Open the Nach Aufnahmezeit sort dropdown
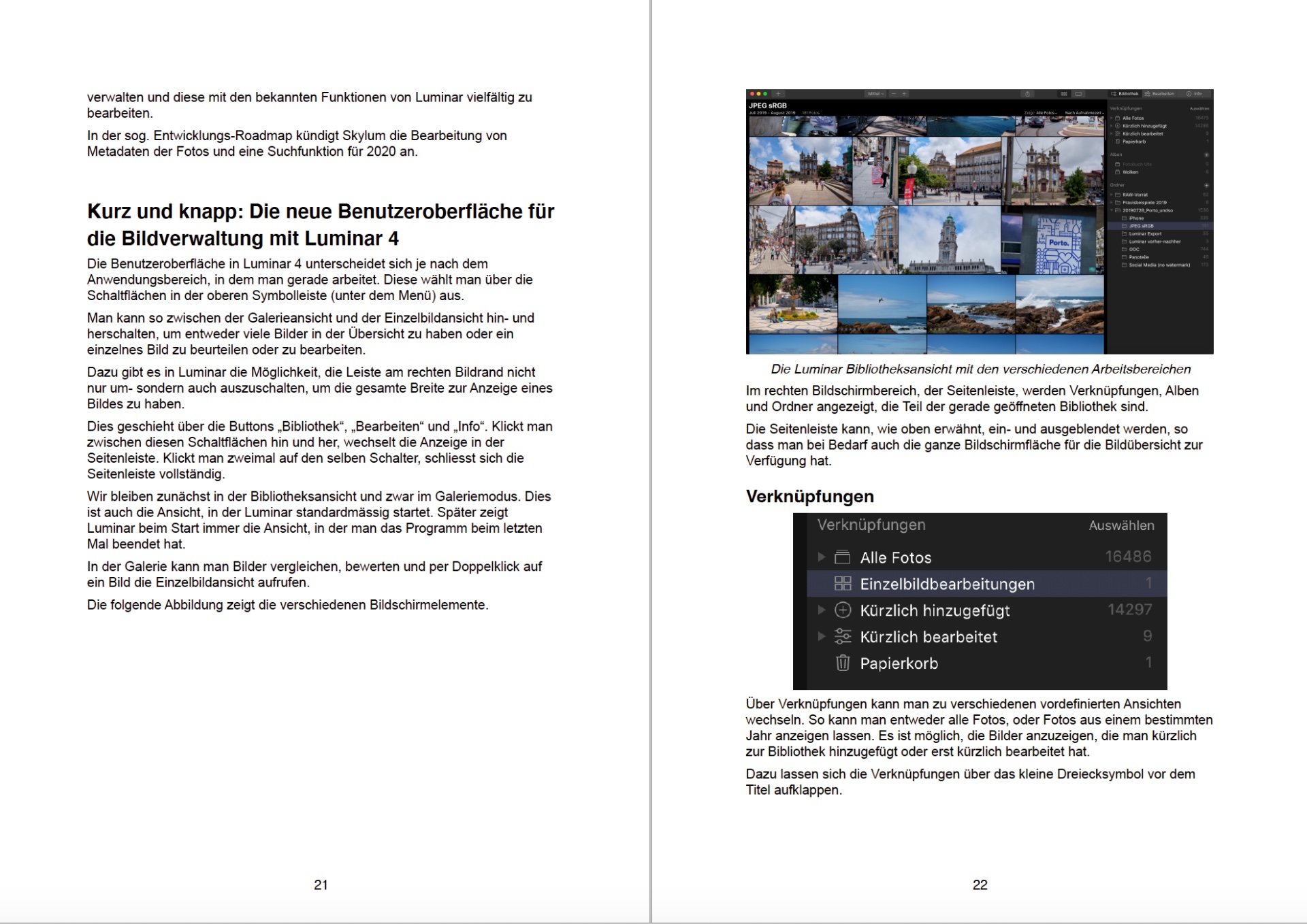Screen dimensions: 1307x924 pos(1084,113)
